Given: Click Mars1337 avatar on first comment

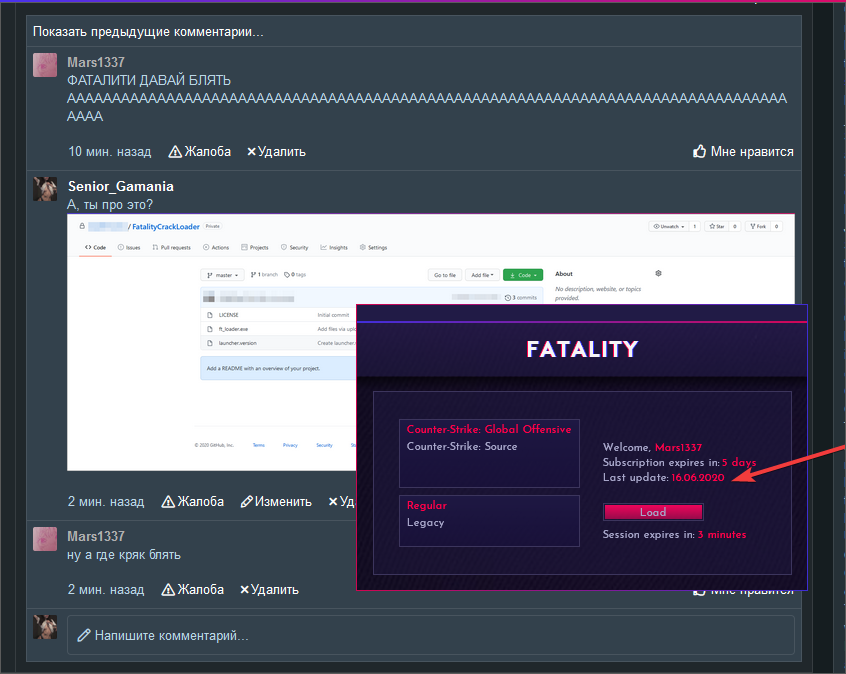Looking at the screenshot, I should [45, 65].
